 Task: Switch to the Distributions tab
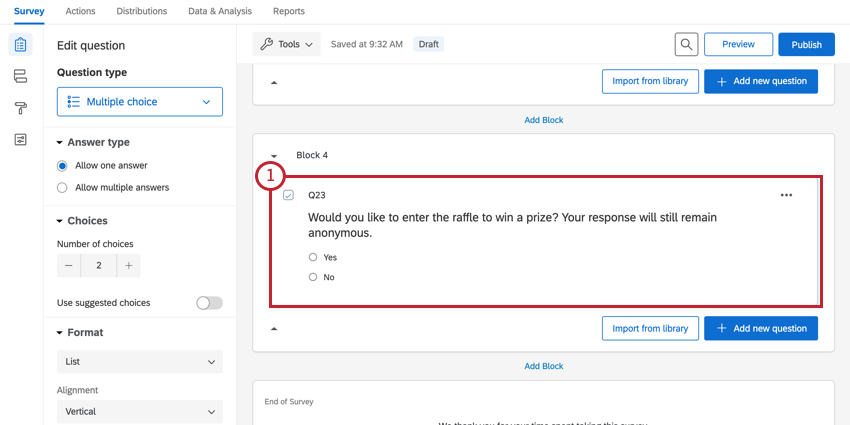click(x=142, y=11)
